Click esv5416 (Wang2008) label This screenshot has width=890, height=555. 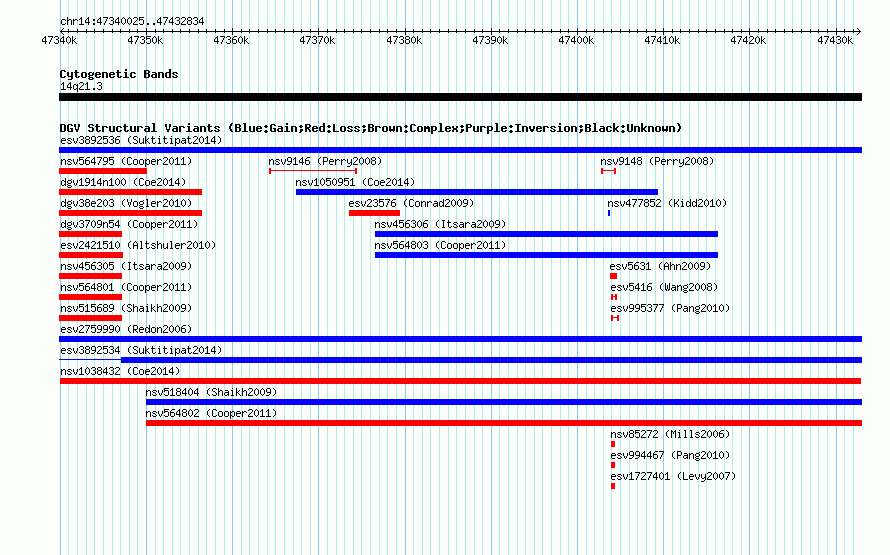click(x=664, y=287)
